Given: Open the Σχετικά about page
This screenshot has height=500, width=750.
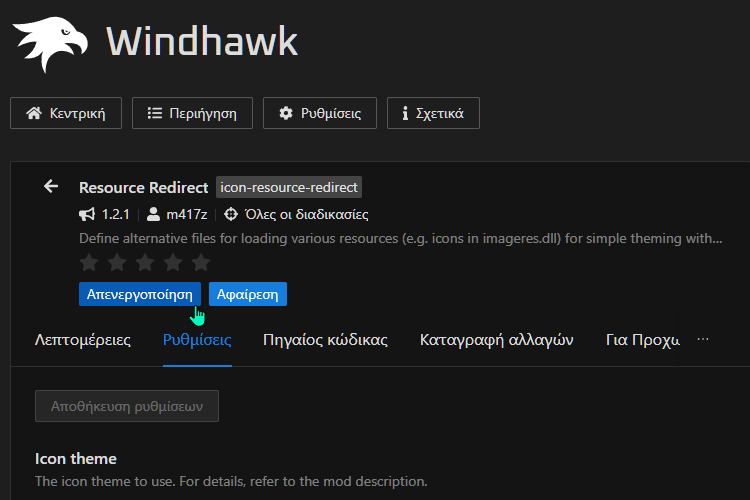Looking at the screenshot, I should click(433, 113).
